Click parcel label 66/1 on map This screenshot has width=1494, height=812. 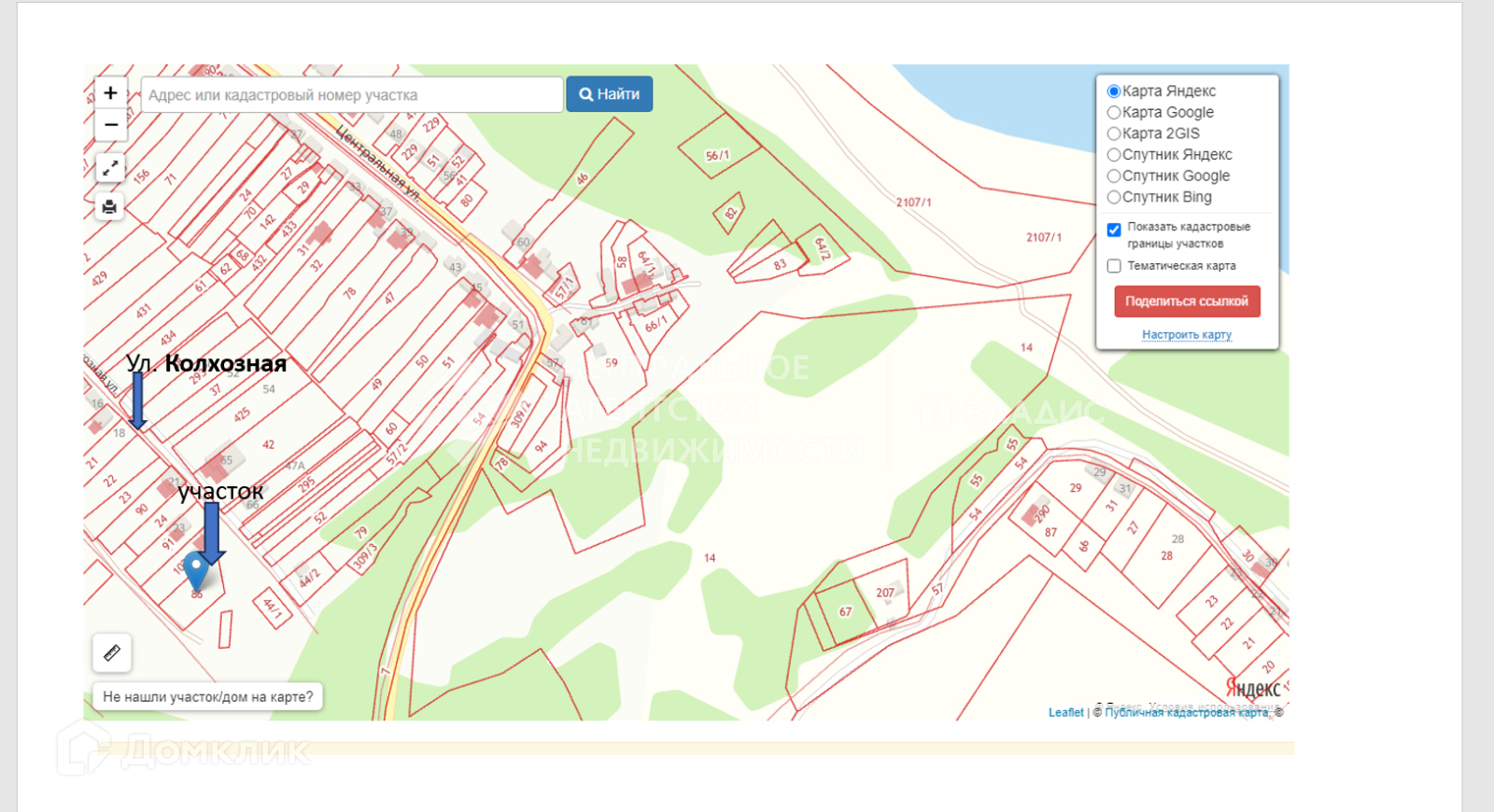tap(655, 324)
